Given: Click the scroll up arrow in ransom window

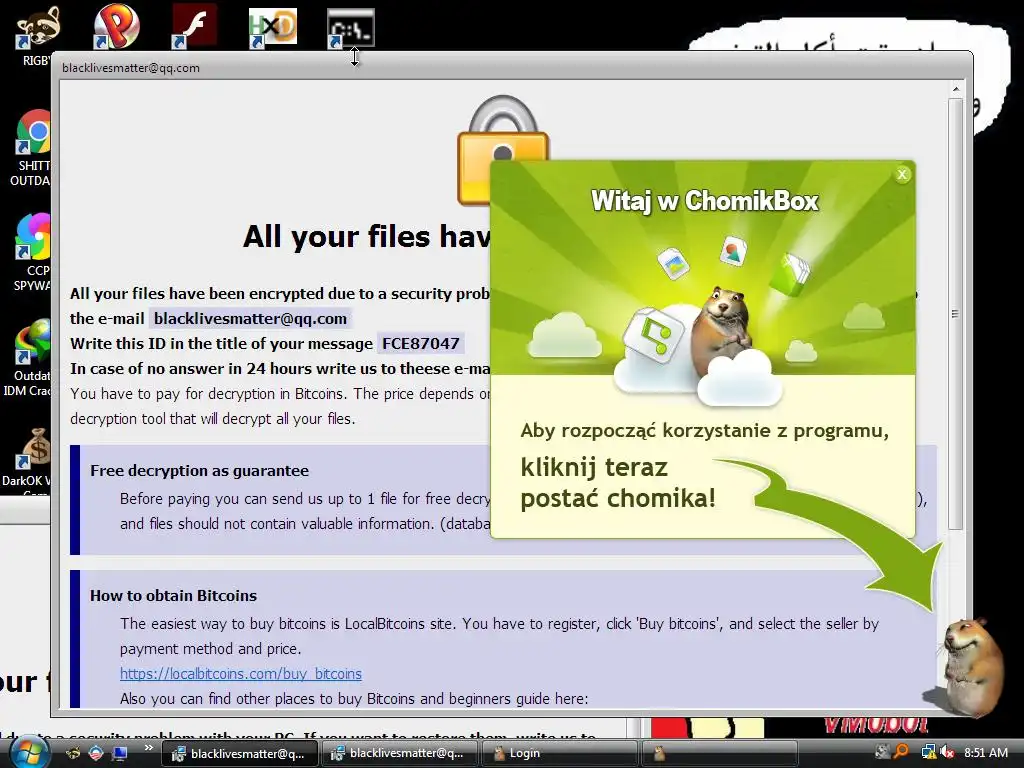Looking at the screenshot, I should (955, 89).
